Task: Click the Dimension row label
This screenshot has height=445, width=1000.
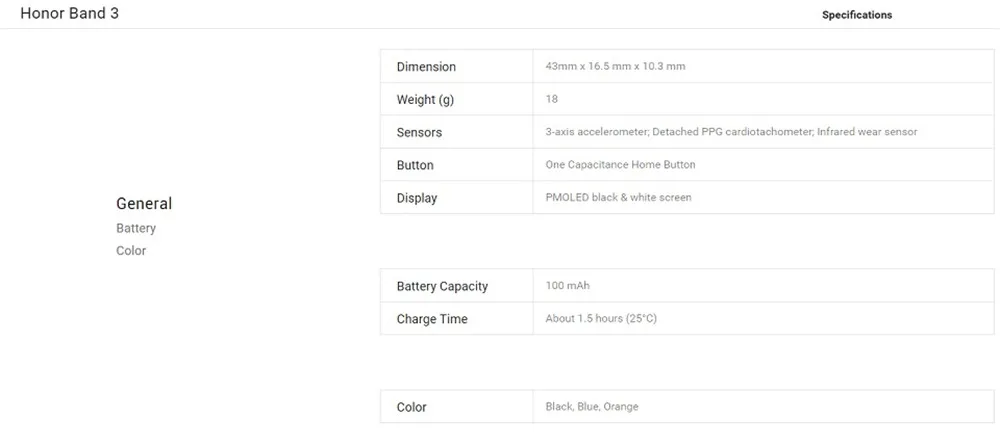Action: point(426,66)
